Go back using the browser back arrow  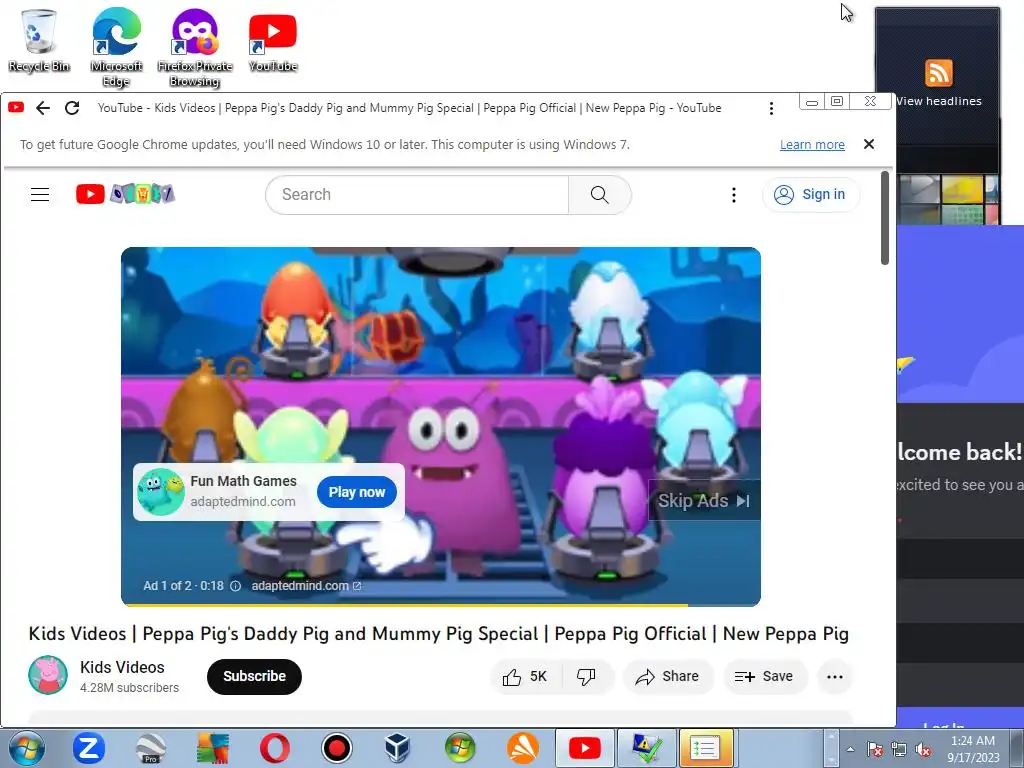[x=43, y=108]
